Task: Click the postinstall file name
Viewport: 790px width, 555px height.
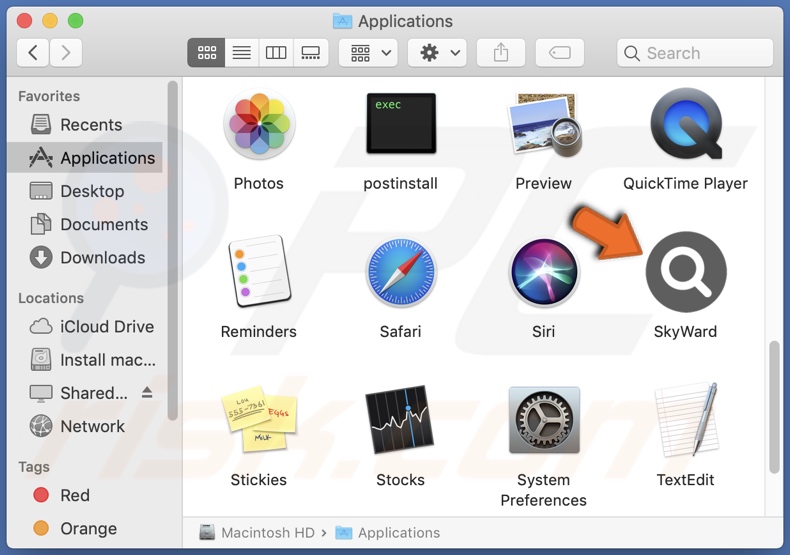Action: (401, 183)
